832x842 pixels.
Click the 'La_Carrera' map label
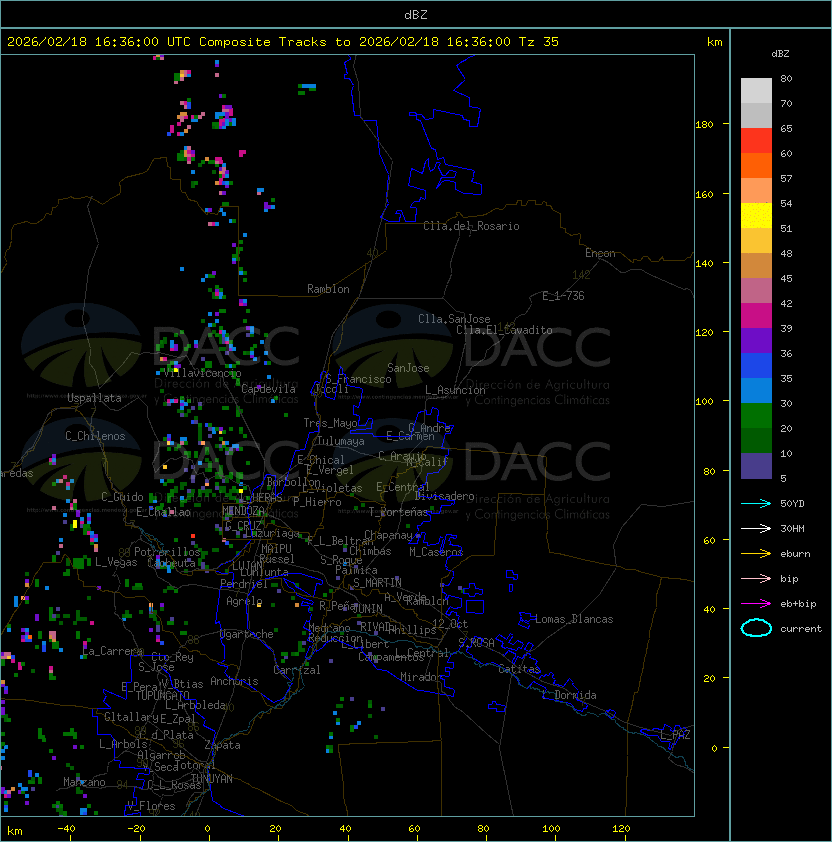pos(113,651)
